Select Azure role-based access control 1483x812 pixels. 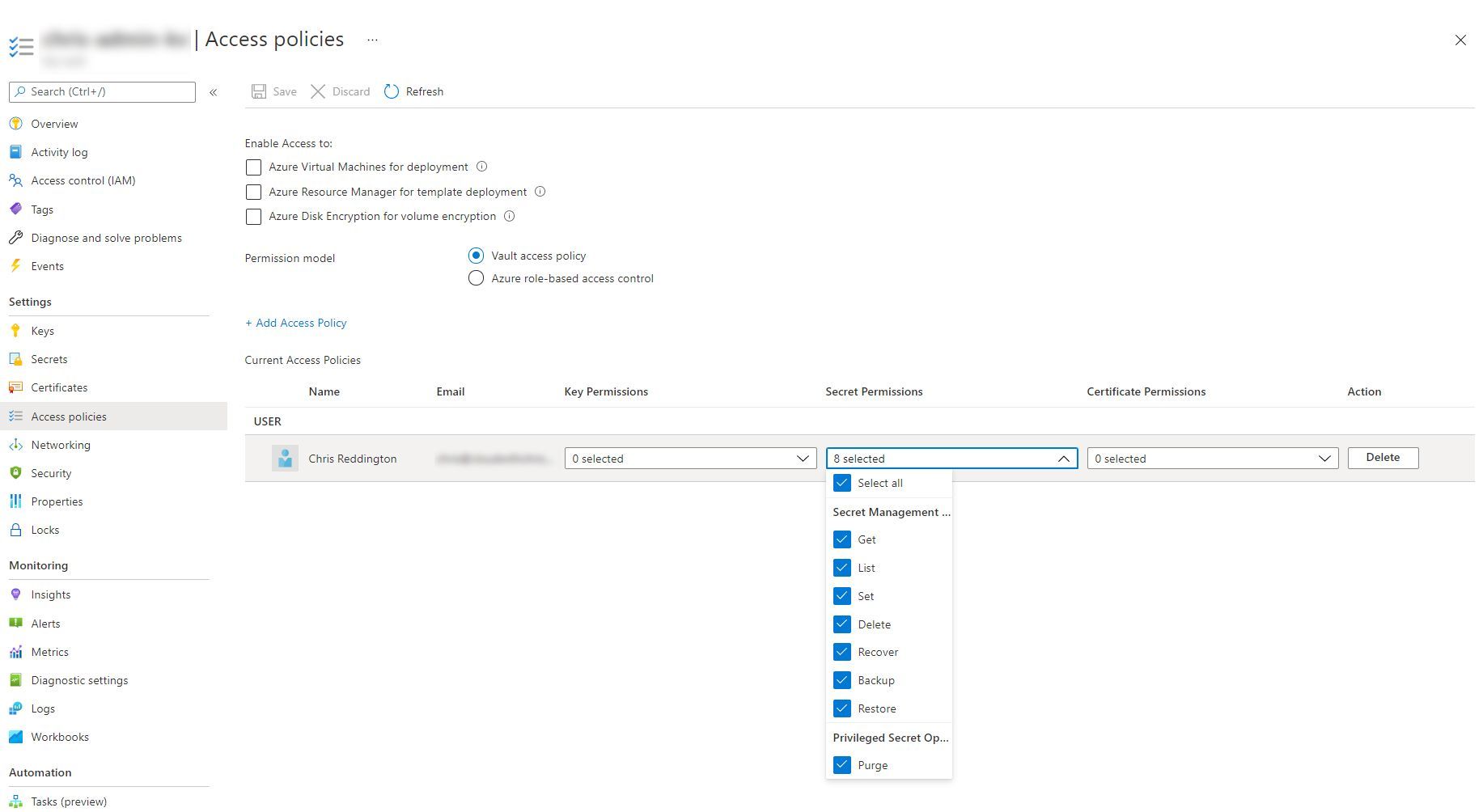click(x=477, y=277)
